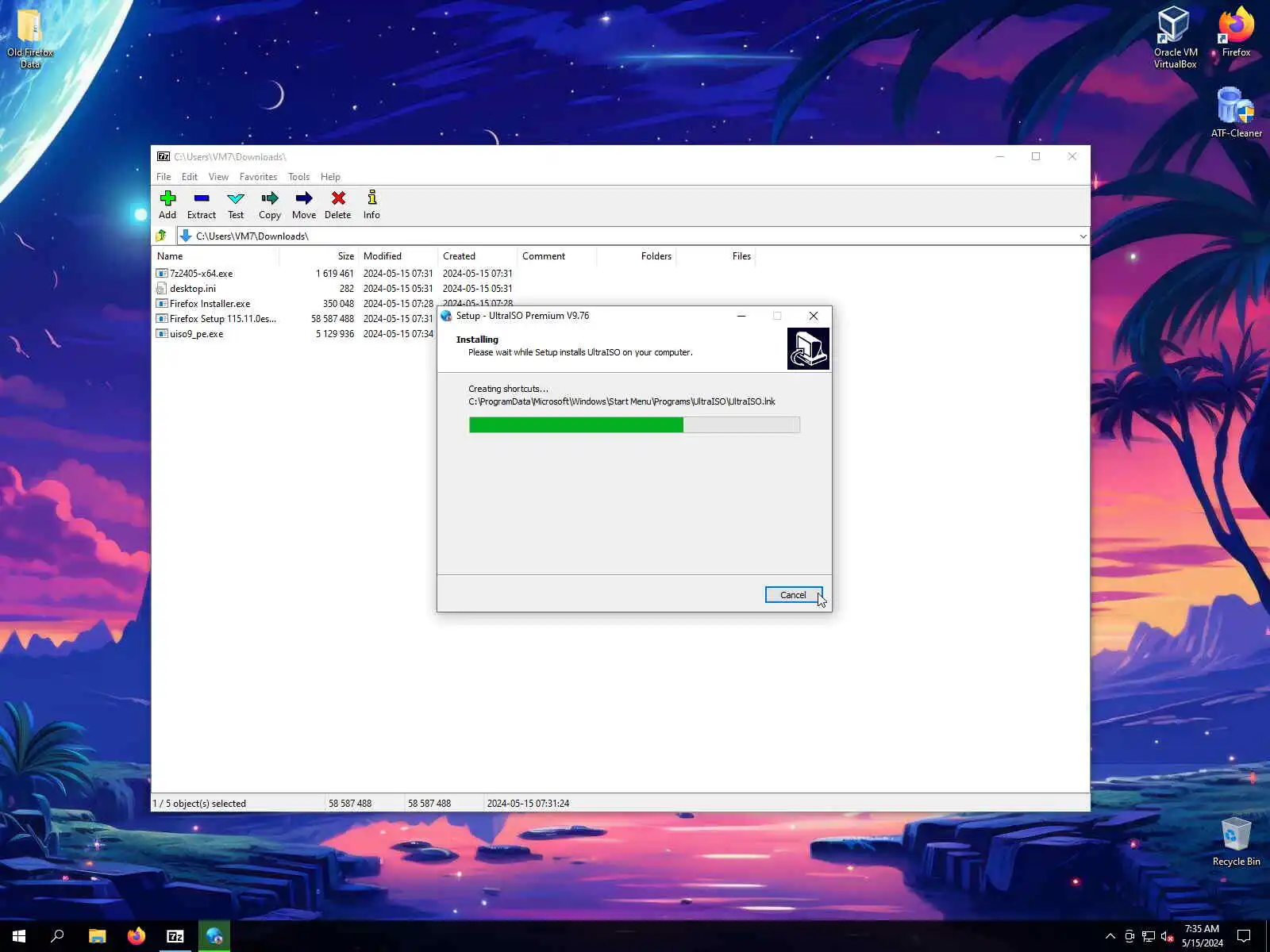Click the 1 / 5 object(s) selected status text
1270x952 pixels.
pyautogui.click(x=199, y=804)
